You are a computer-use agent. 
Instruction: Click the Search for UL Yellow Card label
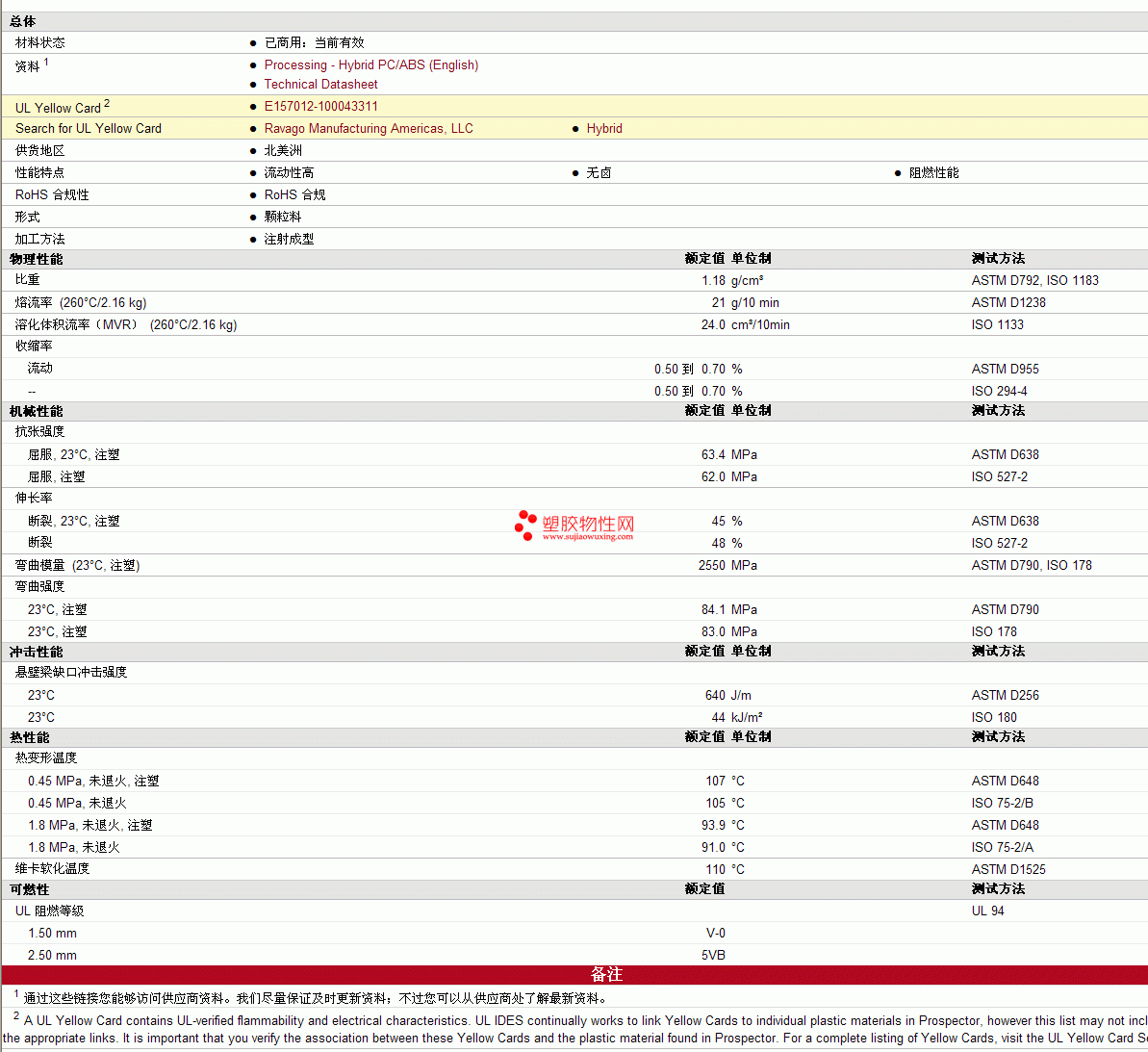tap(88, 129)
